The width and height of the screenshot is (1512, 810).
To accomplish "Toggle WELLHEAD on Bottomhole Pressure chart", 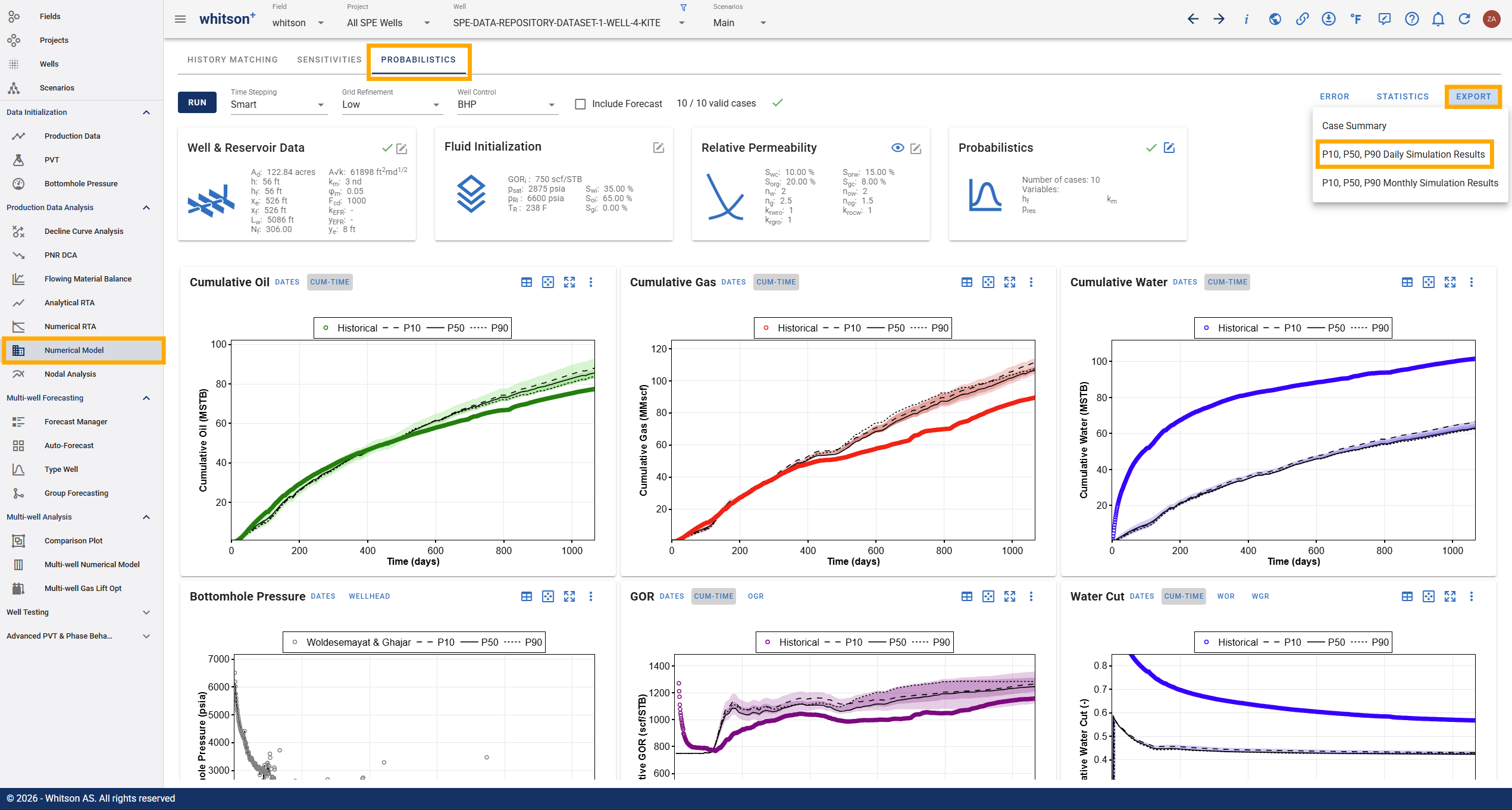I will (370, 596).
